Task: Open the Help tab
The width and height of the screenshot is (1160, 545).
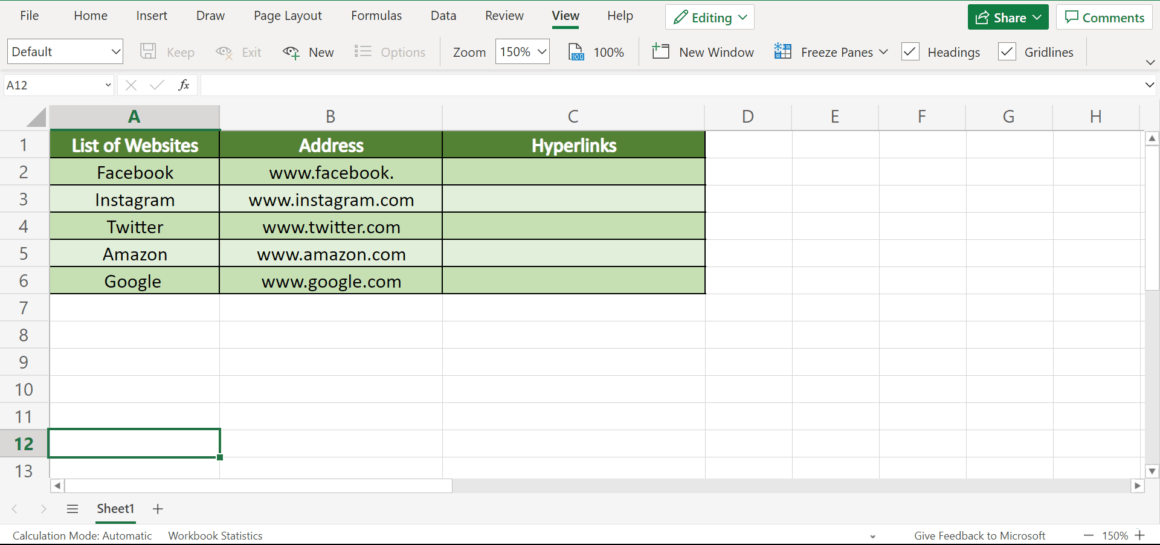Action: coord(620,16)
